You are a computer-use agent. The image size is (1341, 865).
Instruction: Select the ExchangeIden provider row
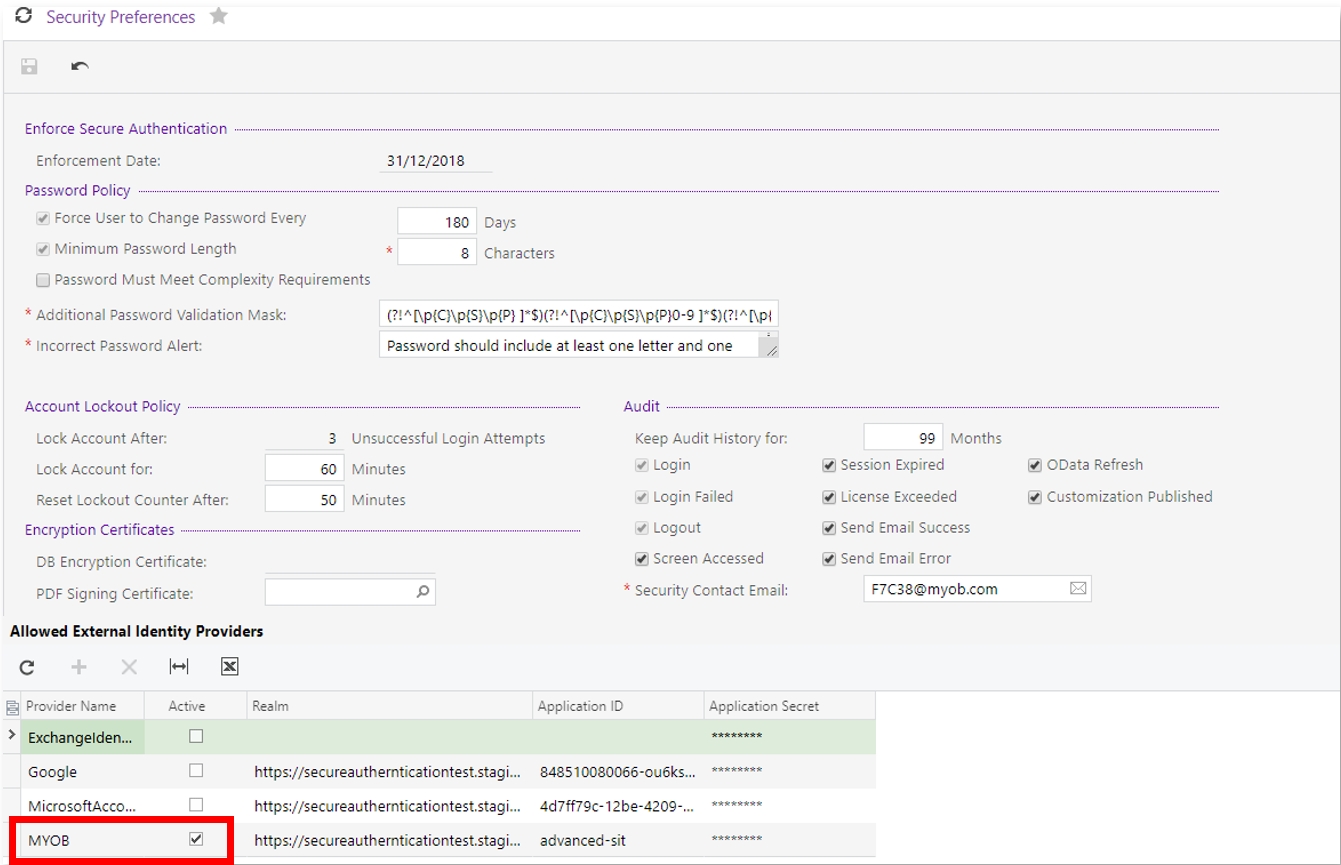pos(80,738)
